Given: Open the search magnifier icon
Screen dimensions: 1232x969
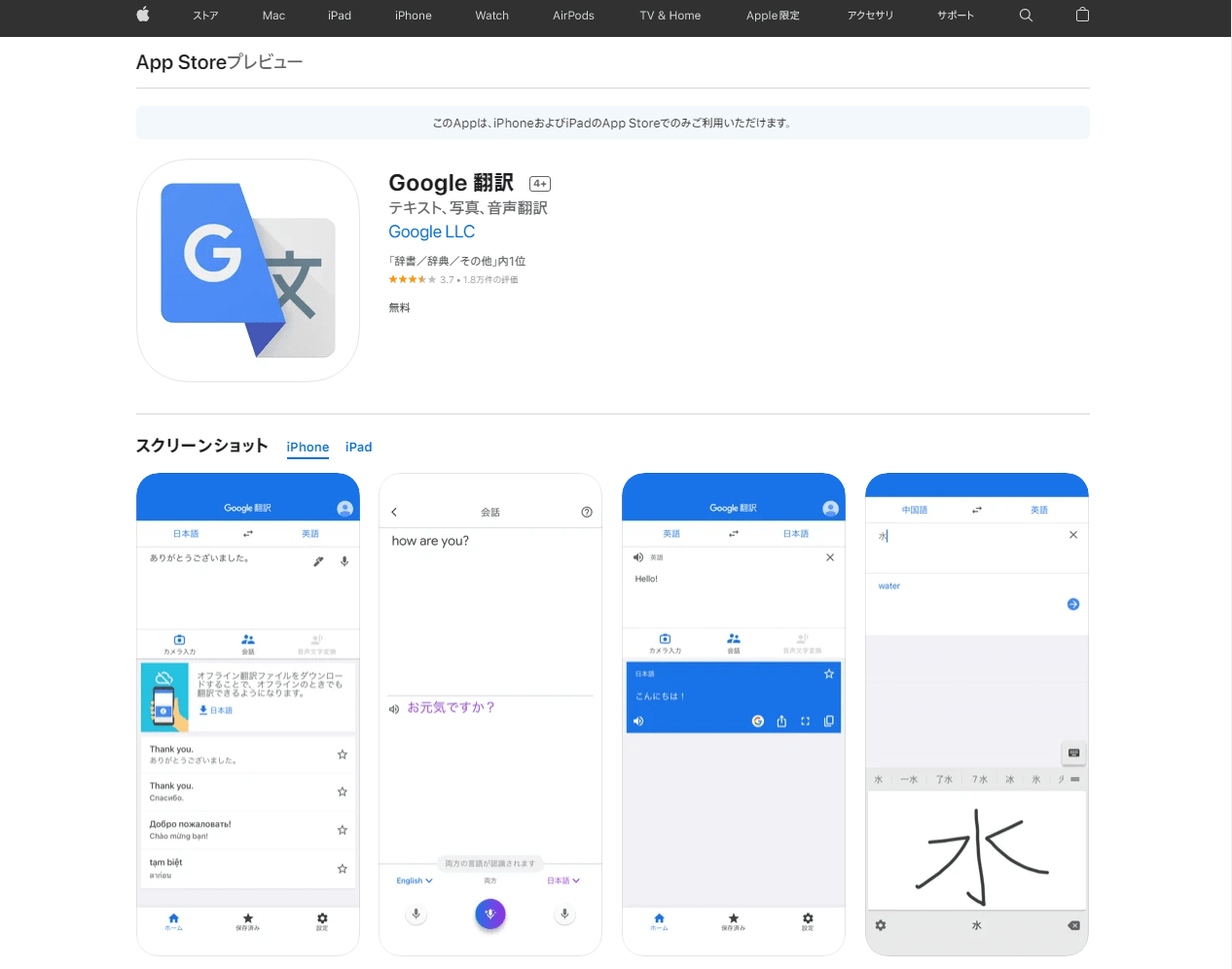Looking at the screenshot, I should coord(1026,15).
